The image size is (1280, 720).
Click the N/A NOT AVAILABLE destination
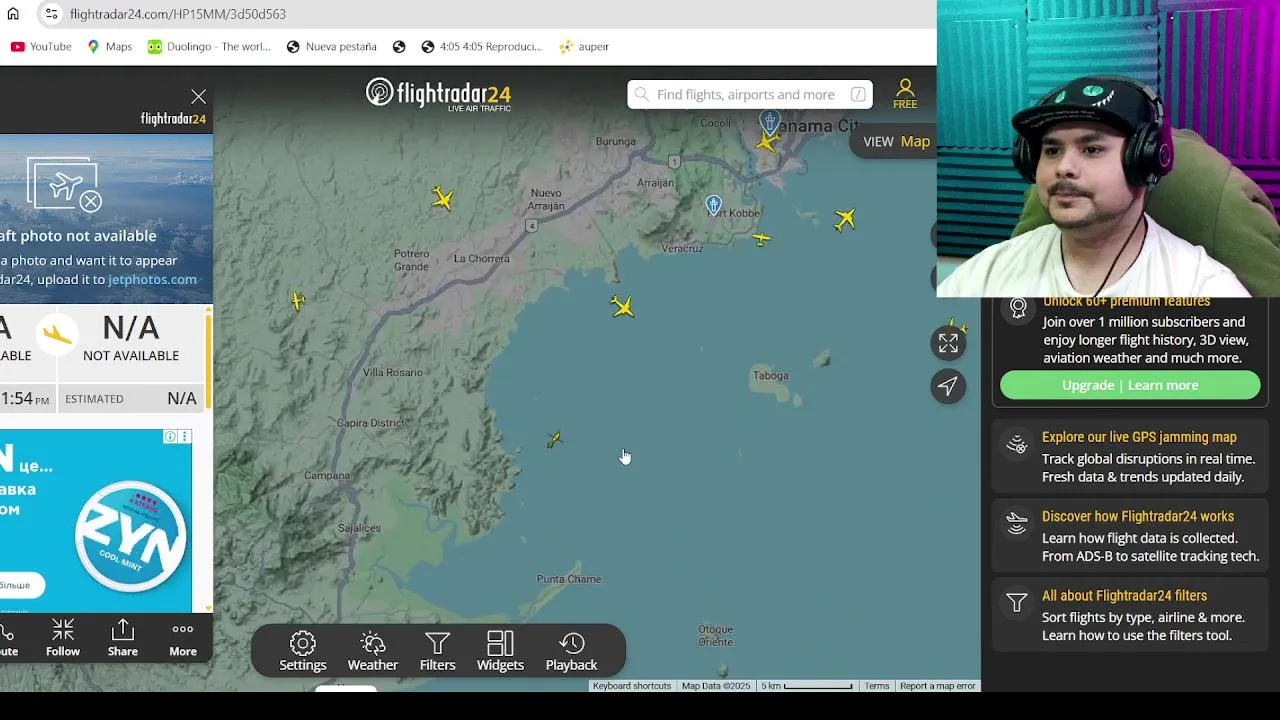tap(131, 338)
